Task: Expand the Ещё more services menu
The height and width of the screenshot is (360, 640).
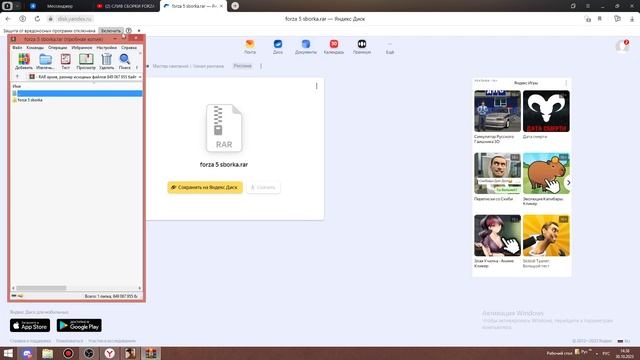Action: pyautogui.click(x=390, y=47)
